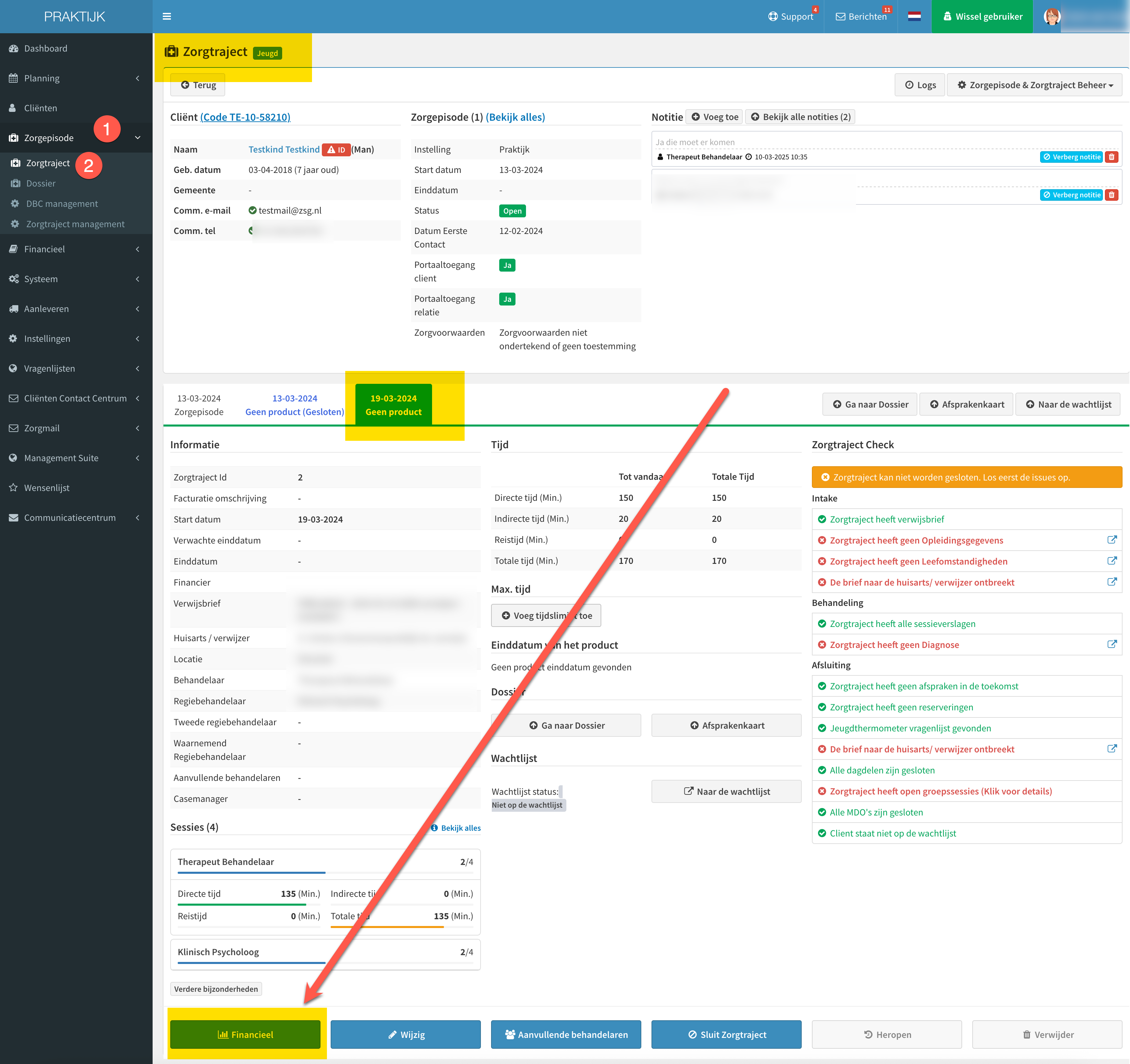The width and height of the screenshot is (1130, 1064).
Task: Add a time limit with Voeg tijdslimiet toe
Action: click(546, 615)
